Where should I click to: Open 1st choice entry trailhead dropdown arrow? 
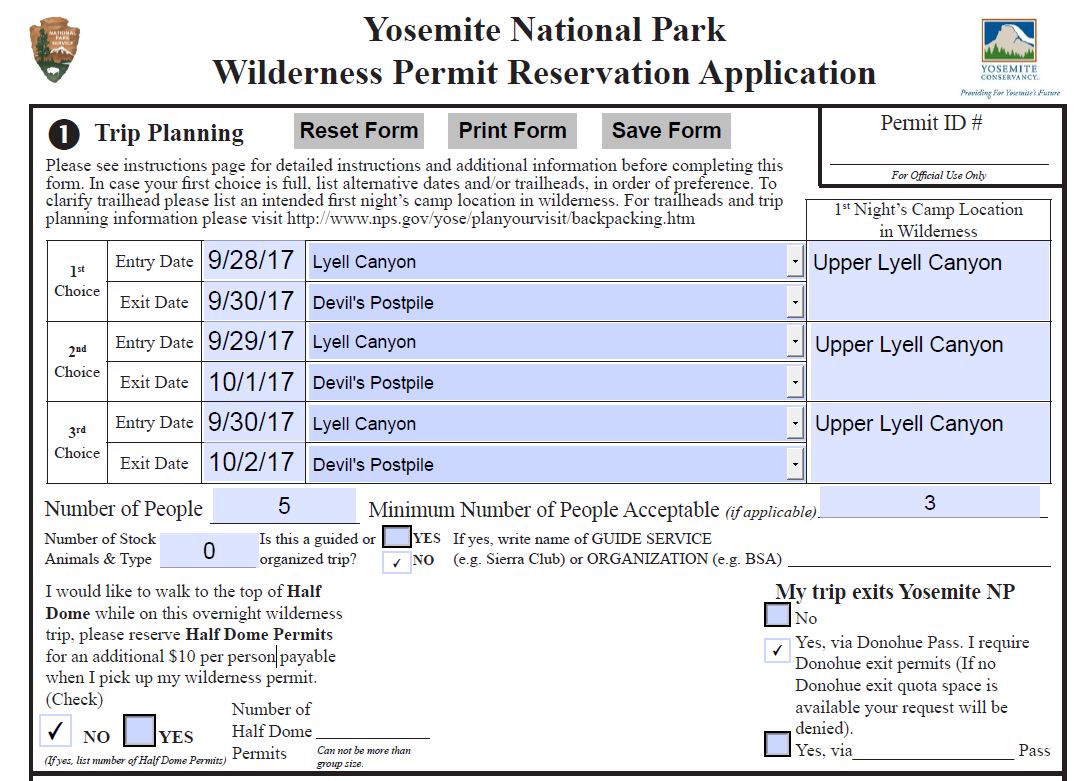point(795,262)
